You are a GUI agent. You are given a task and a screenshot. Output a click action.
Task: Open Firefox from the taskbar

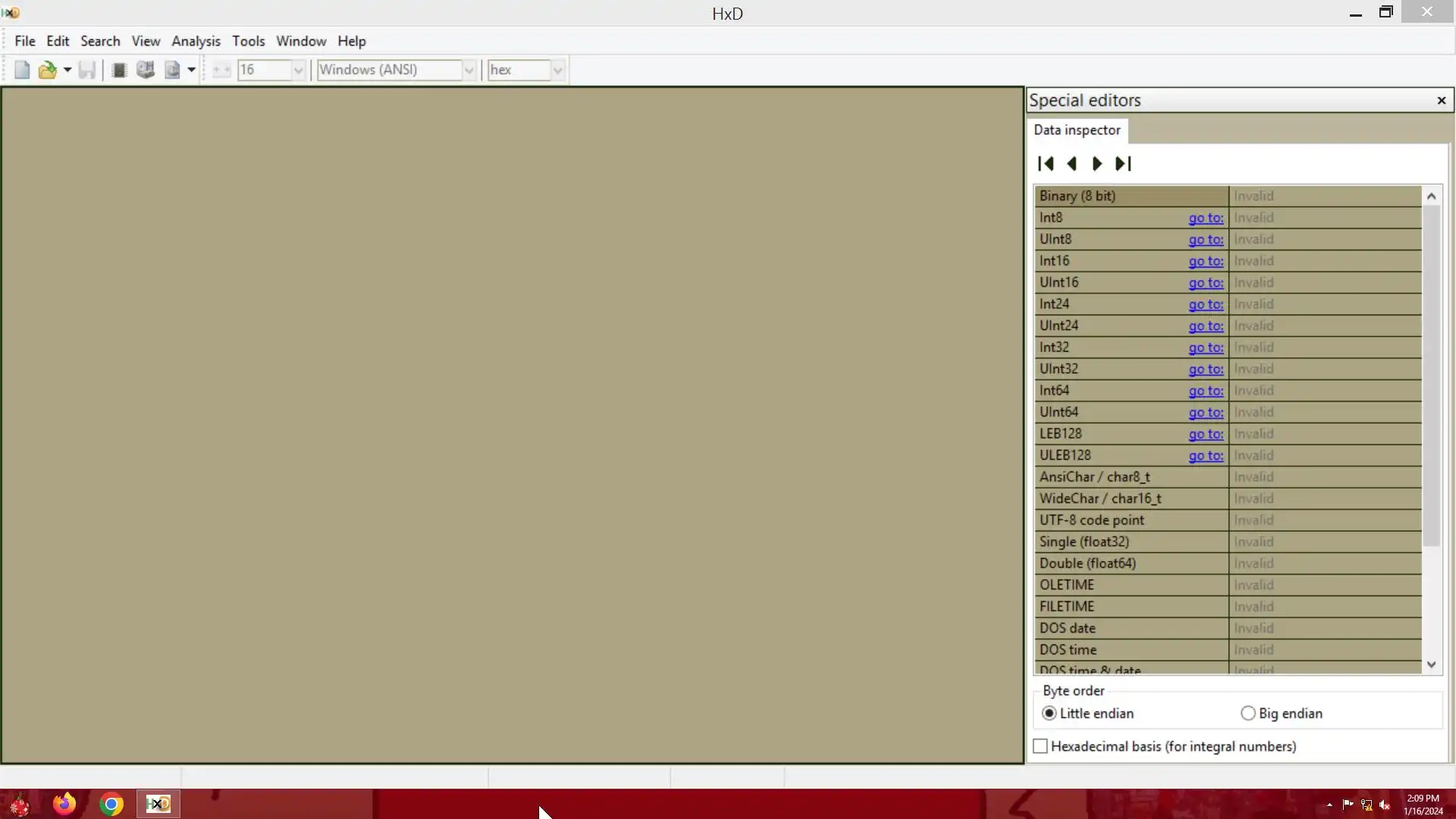[x=64, y=804]
